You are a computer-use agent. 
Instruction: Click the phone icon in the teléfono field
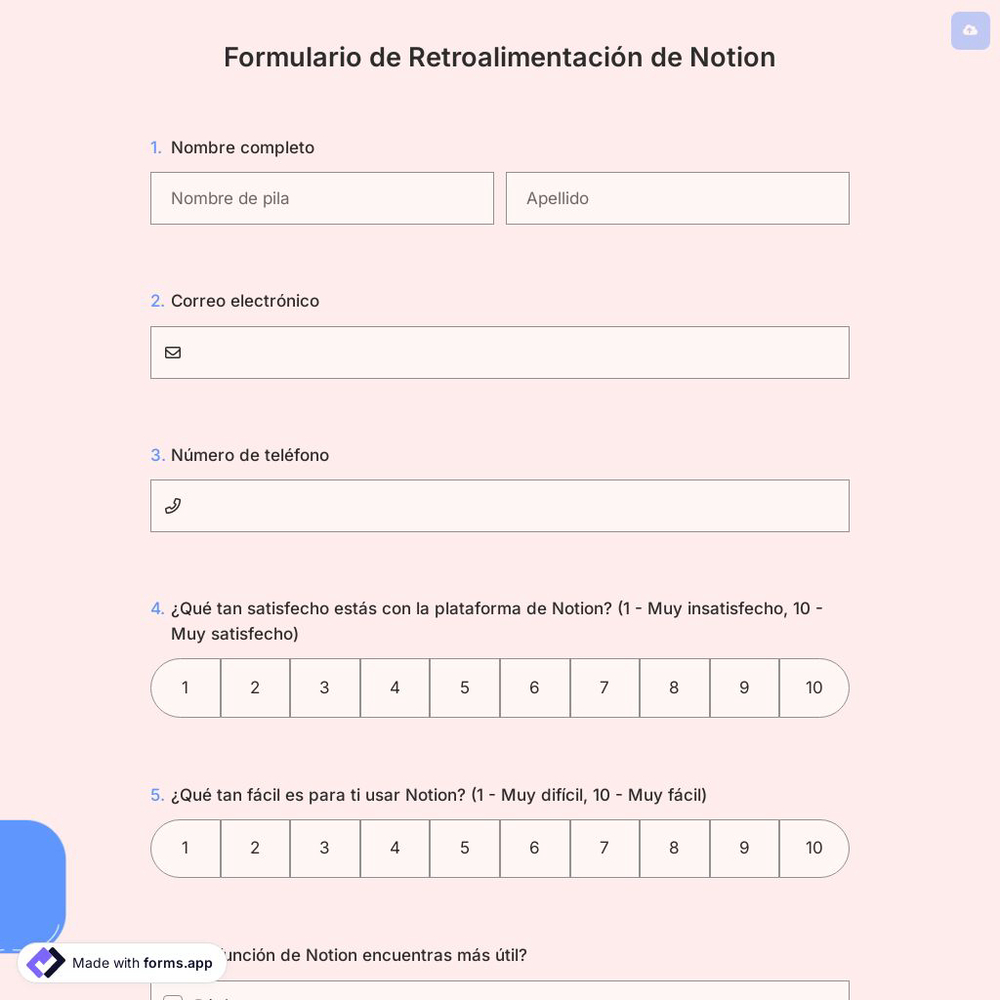[x=173, y=506]
